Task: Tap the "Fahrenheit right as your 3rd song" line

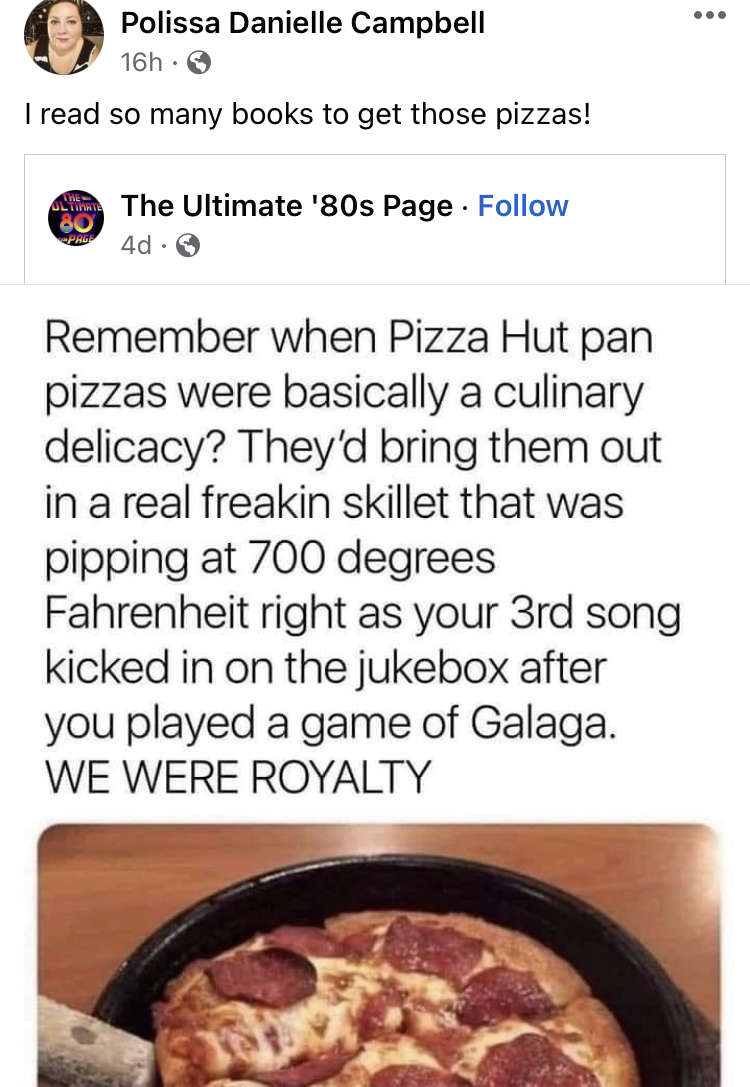Action: point(363,614)
